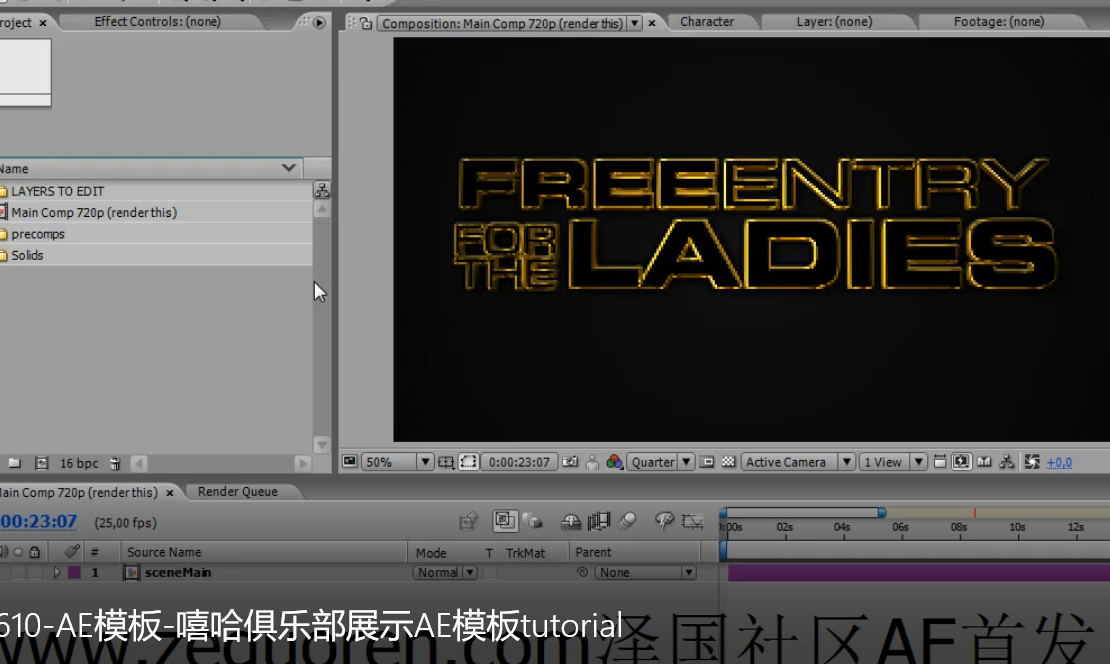Toggle Hide Shy Layers icon

click(571, 522)
